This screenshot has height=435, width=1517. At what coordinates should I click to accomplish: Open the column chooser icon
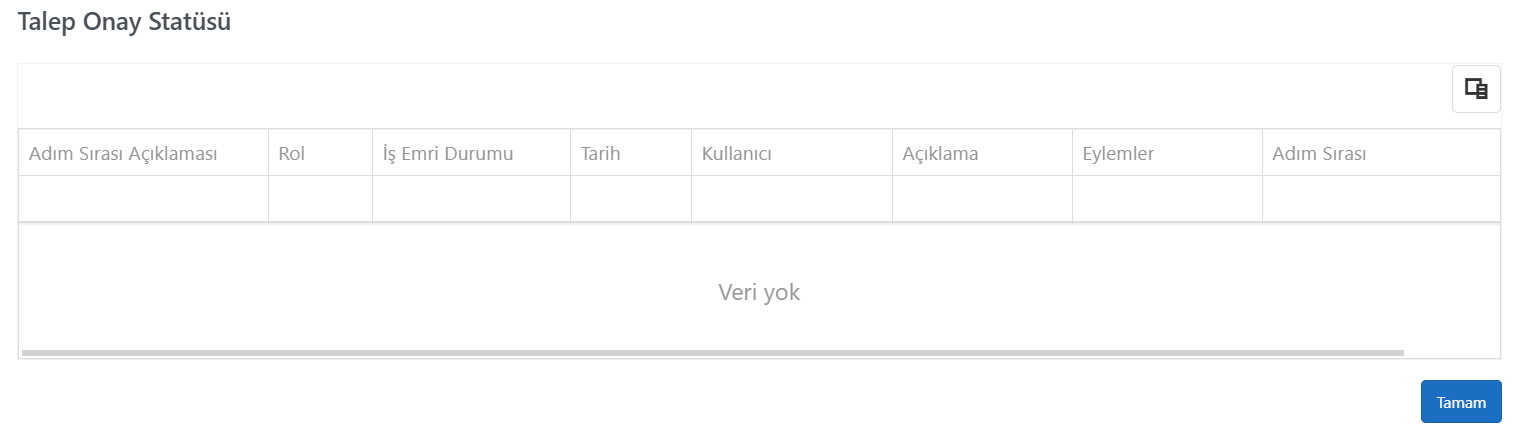tap(1476, 89)
